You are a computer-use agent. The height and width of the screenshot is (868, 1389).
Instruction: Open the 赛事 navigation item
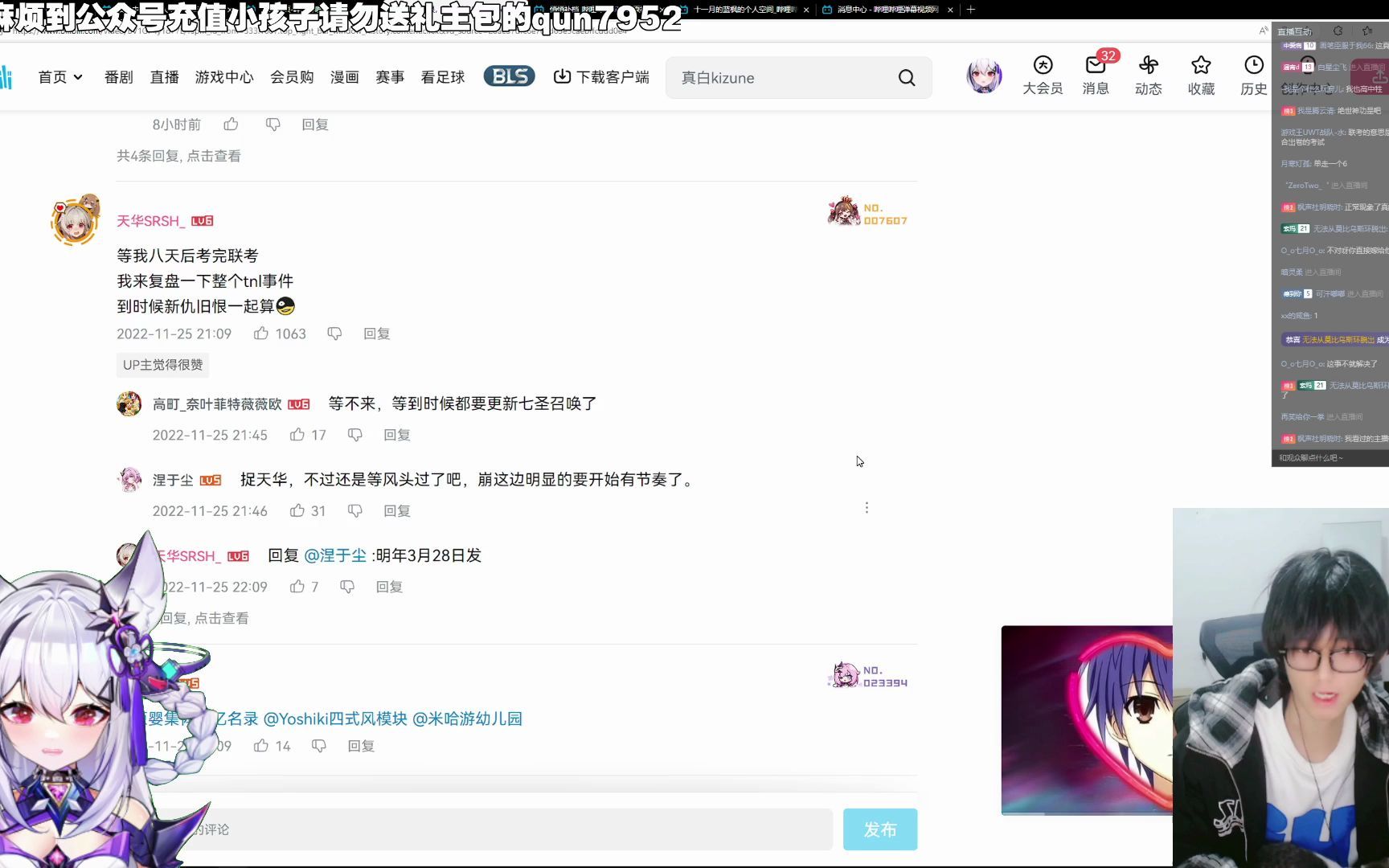(390, 77)
